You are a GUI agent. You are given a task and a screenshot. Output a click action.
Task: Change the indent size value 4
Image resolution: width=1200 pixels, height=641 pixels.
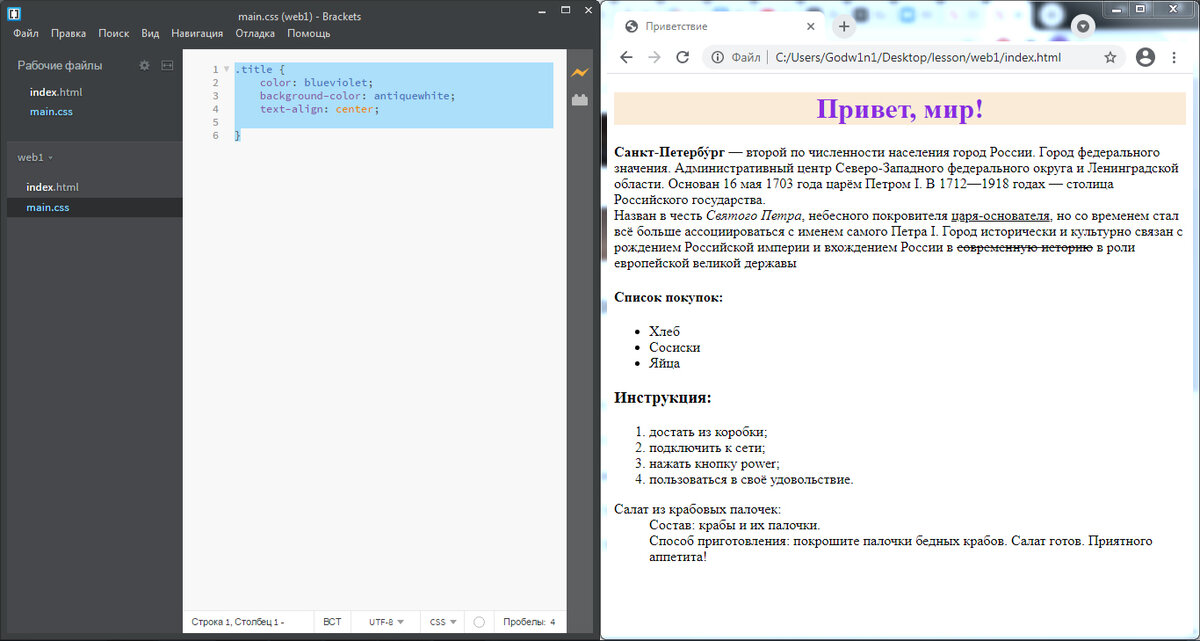pyautogui.click(x=553, y=622)
